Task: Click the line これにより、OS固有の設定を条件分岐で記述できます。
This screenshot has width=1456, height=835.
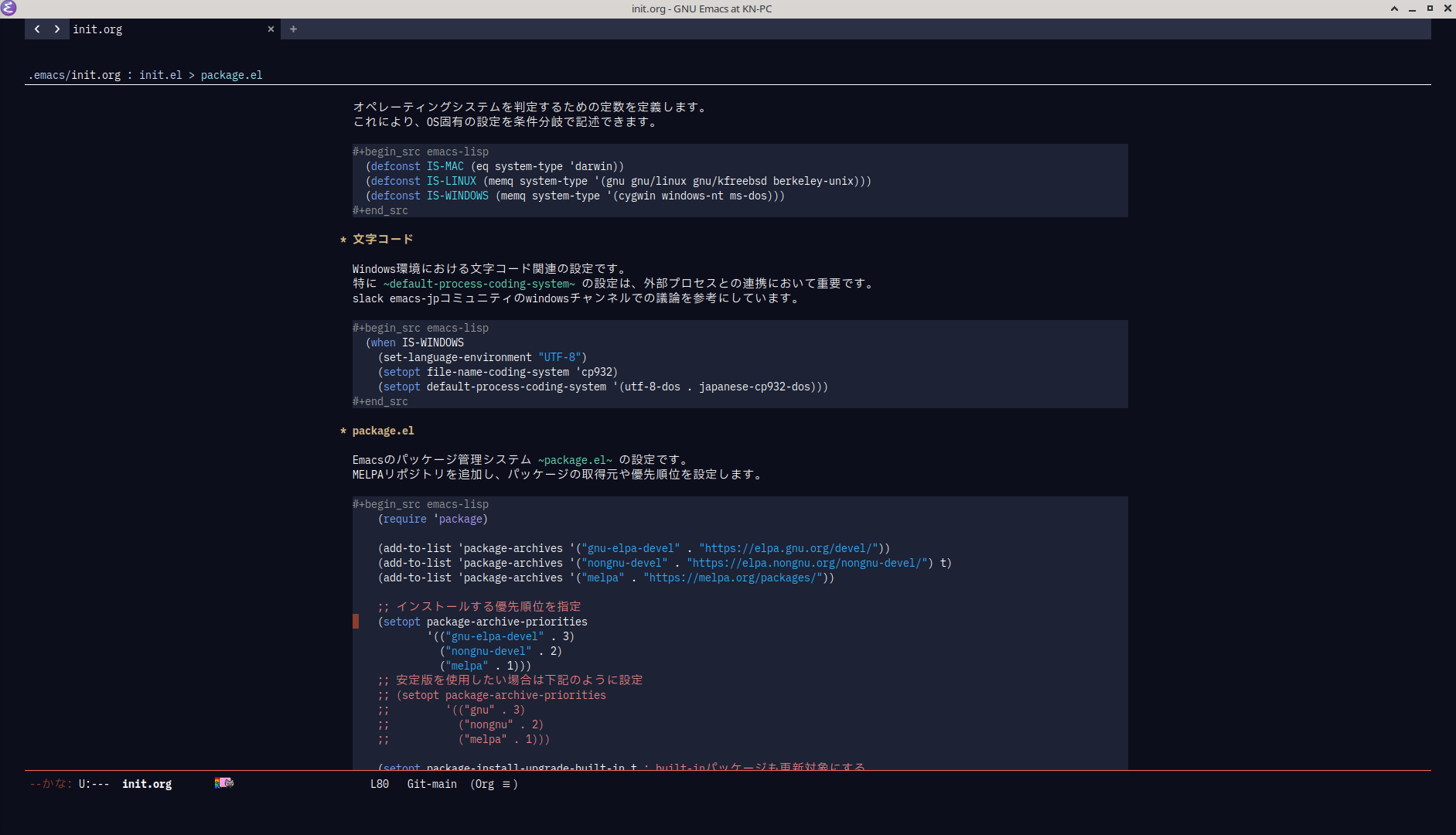Action: click(x=506, y=122)
